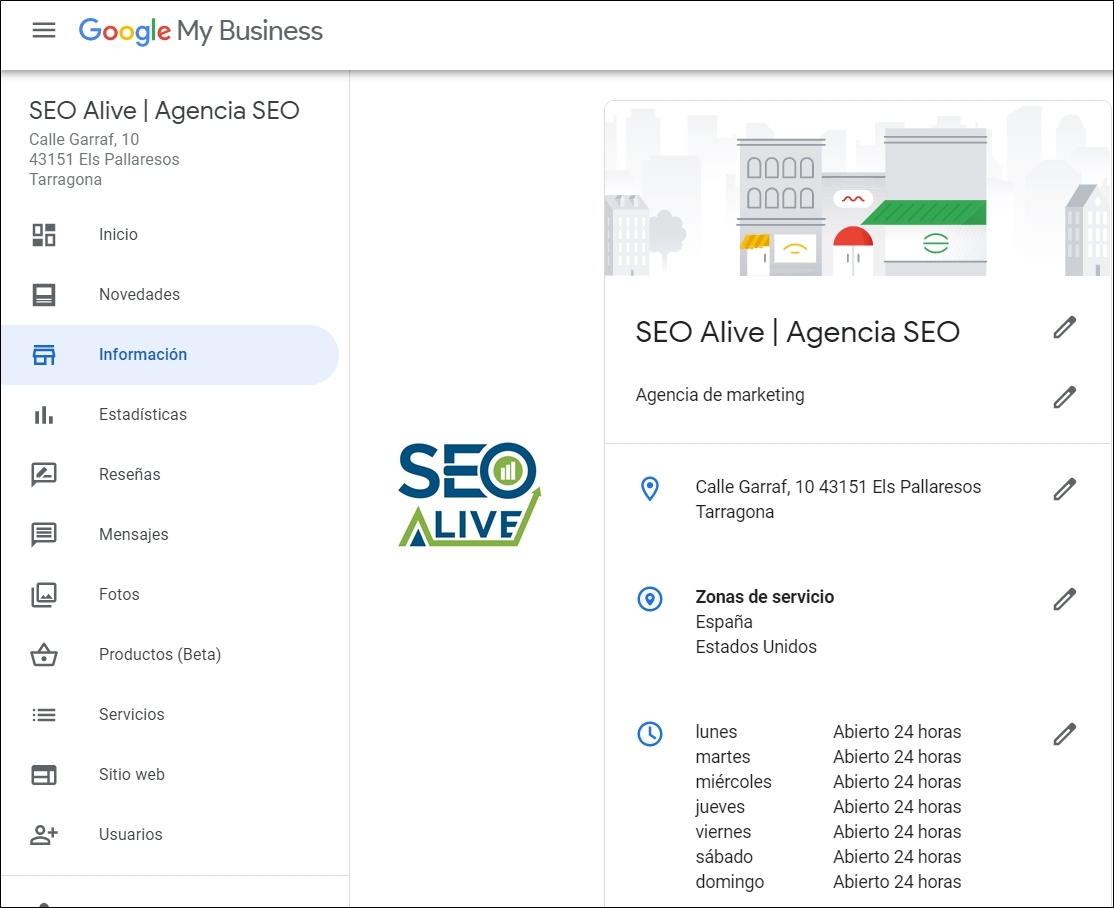Open the Sitio web icon
Screen dimensions: 1114x908
tap(44, 774)
